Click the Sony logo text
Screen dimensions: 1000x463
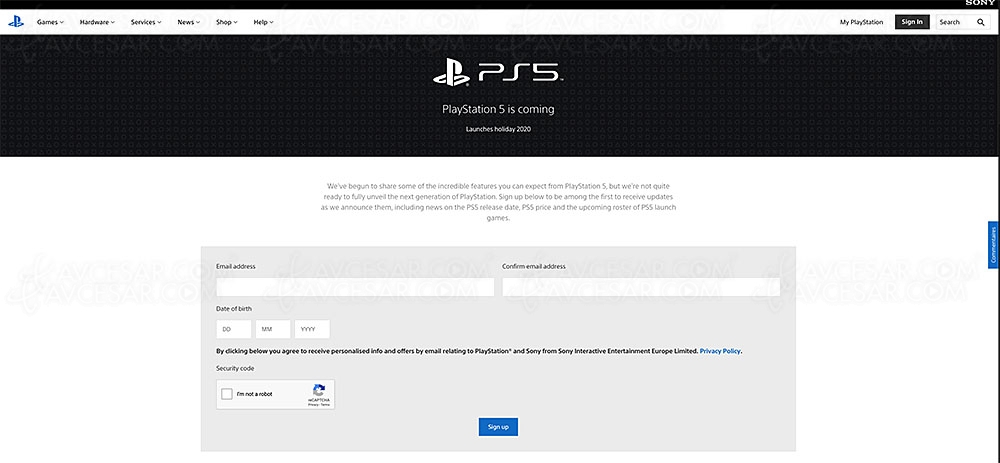(980, 4)
